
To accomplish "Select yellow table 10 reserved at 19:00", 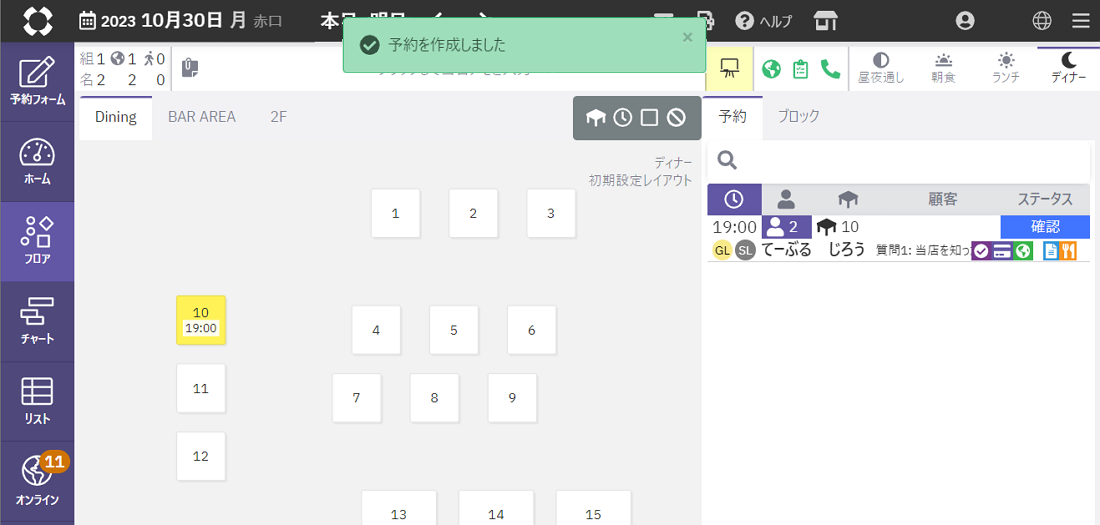I will (201, 320).
